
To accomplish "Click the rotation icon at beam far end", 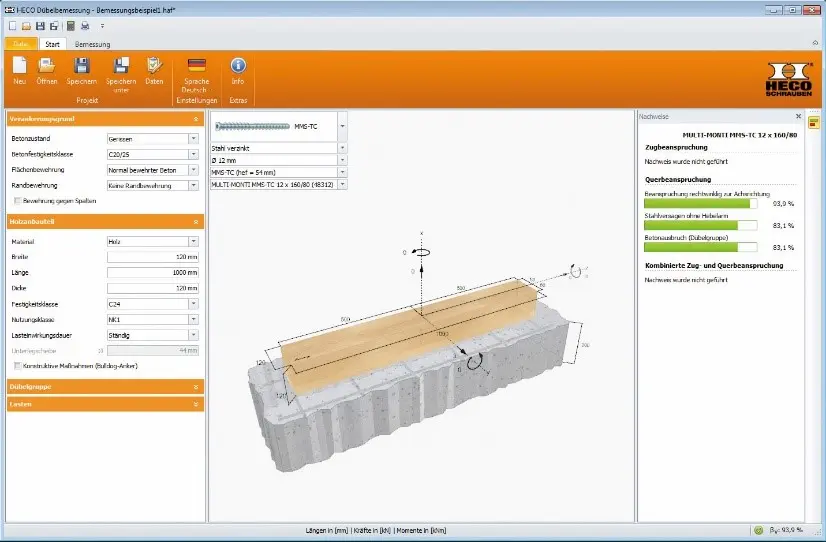I will (x=575, y=272).
